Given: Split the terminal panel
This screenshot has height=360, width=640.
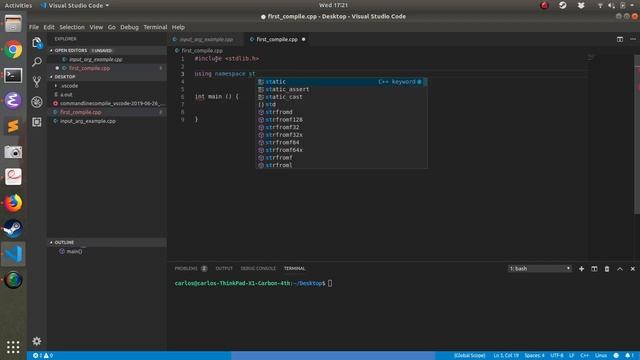Looking at the screenshot, I should click(x=594, y=269).
